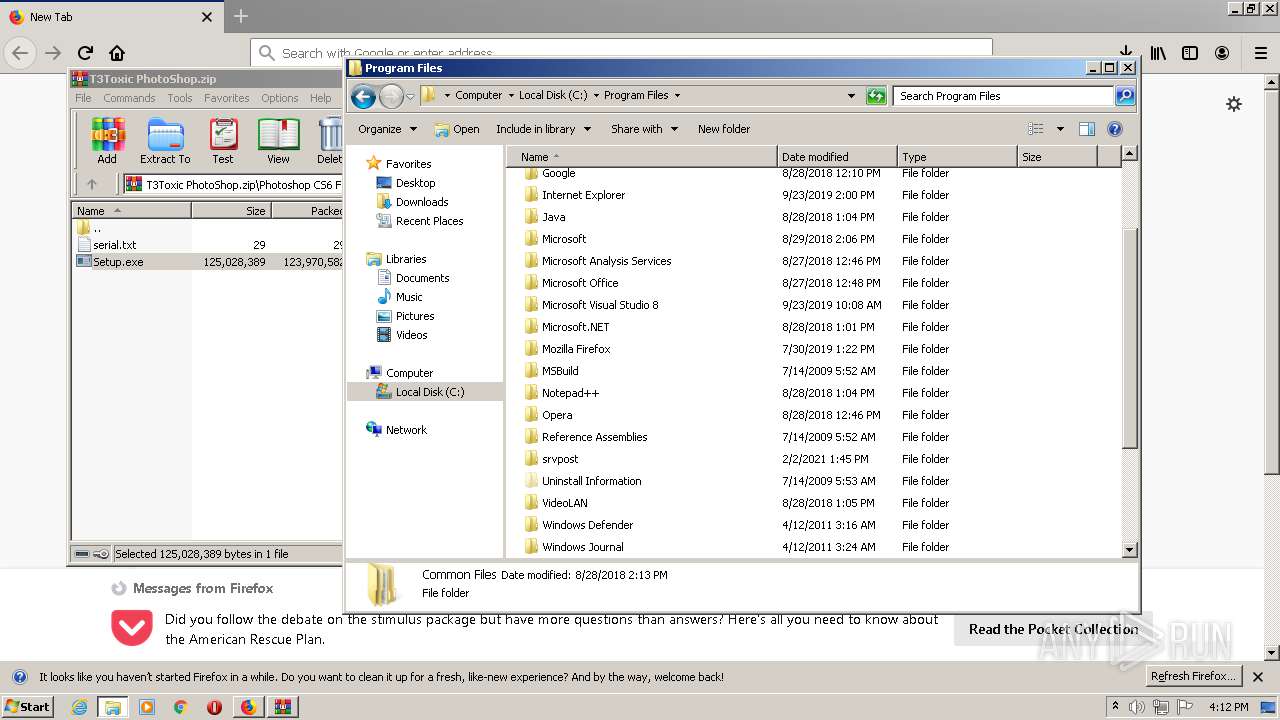
Task: Open WinRAR Help menu
Action: 320,98
